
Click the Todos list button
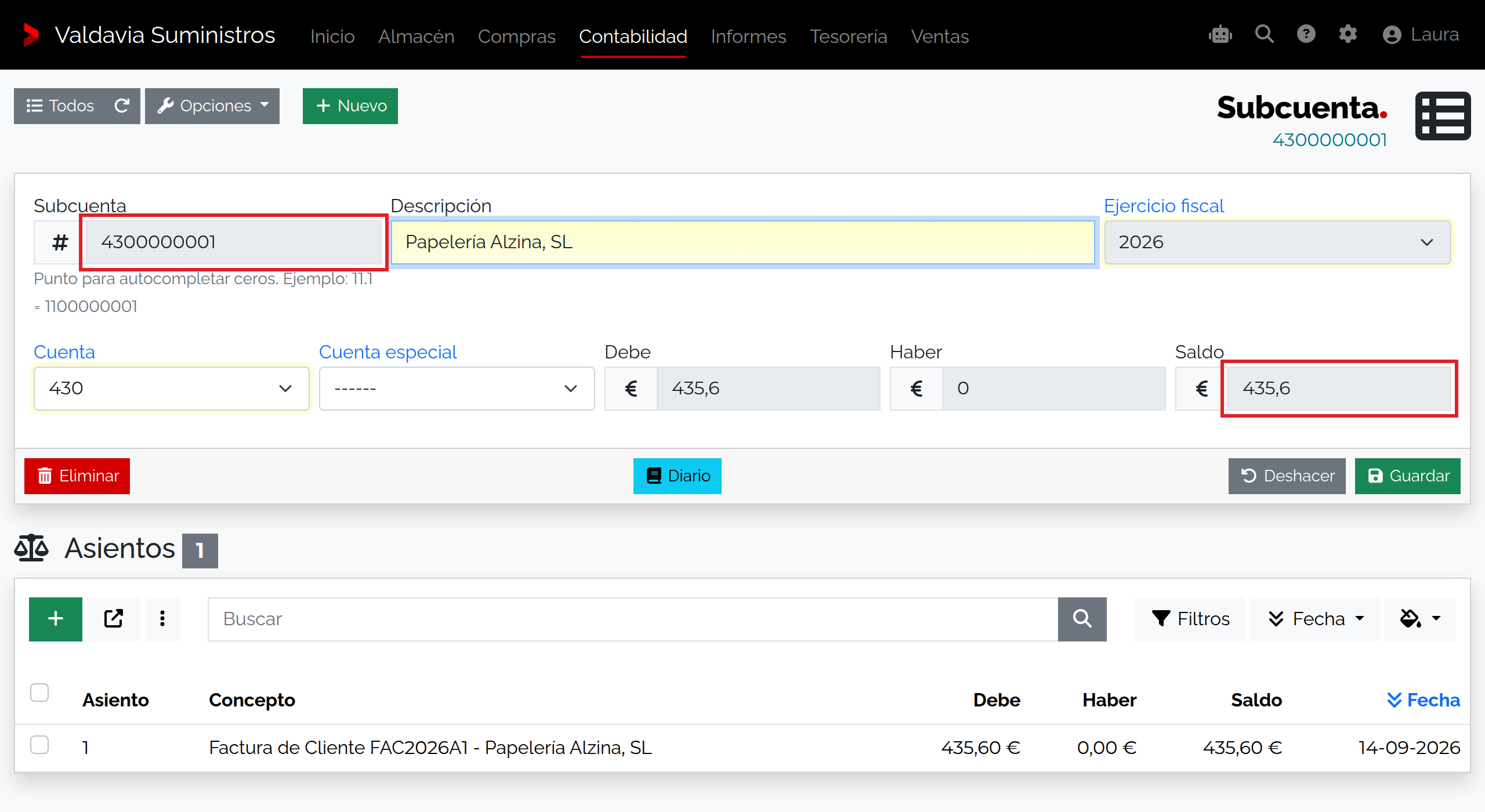pos(60,106)
